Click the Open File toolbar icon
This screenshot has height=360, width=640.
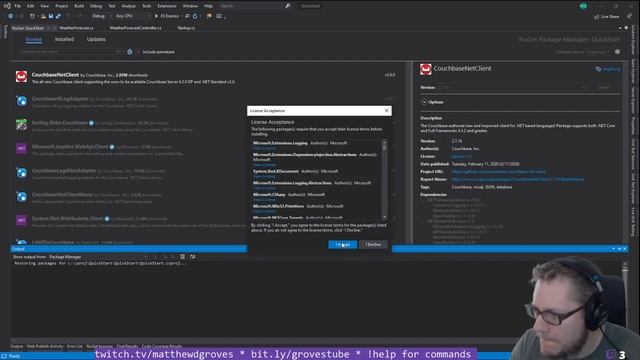click(x=43, y=16)
